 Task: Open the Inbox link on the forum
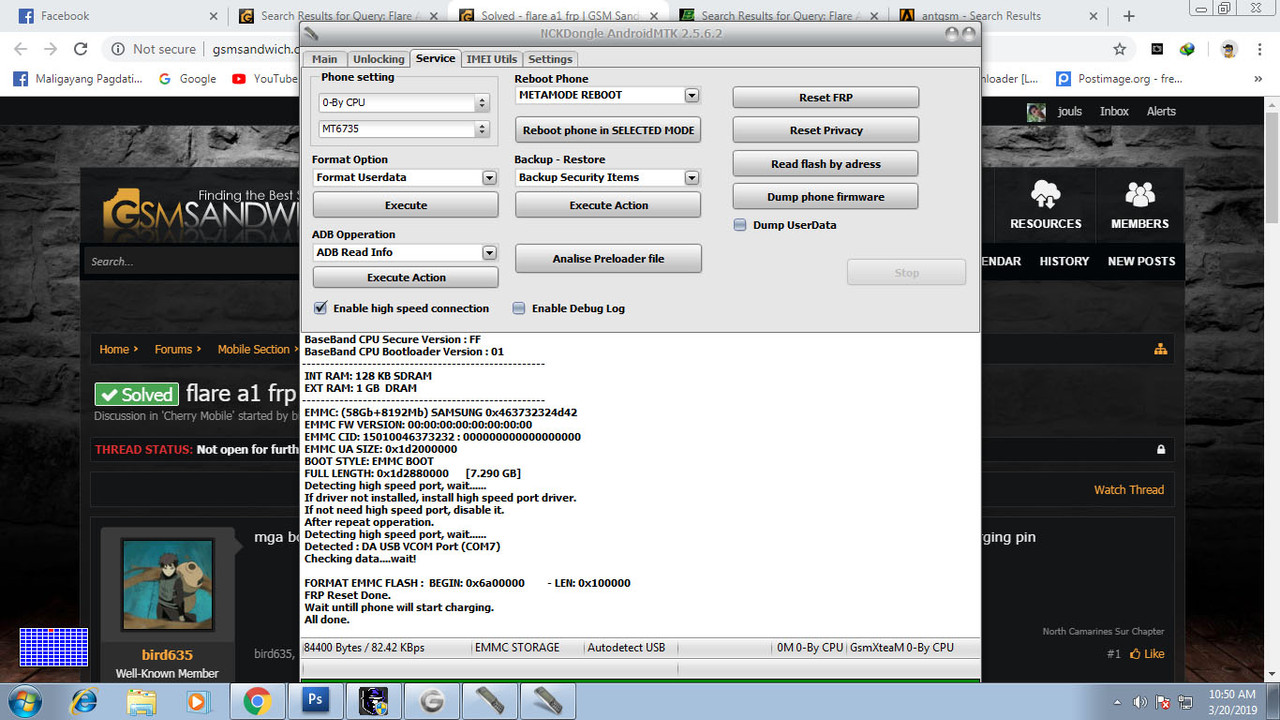(1114, 111)
